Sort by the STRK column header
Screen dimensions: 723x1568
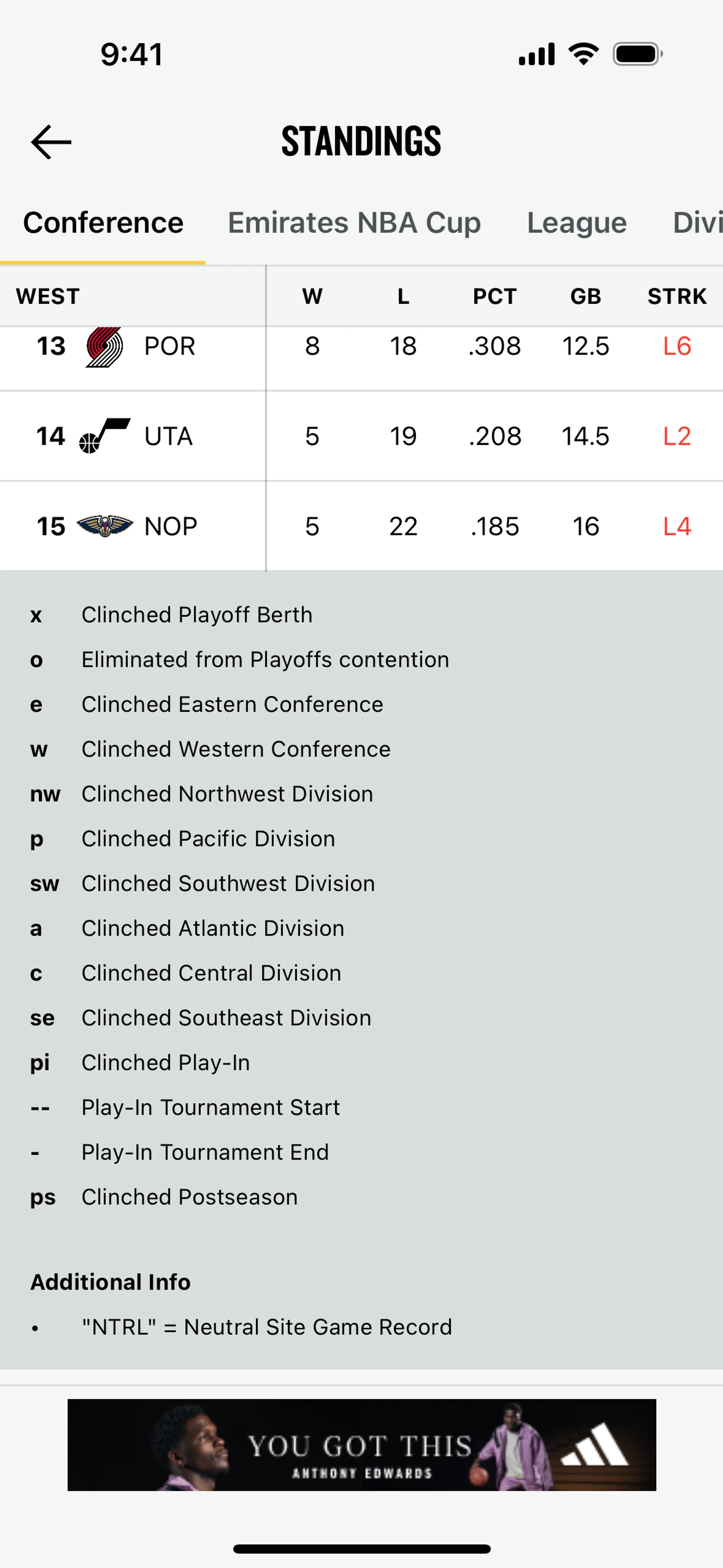click(677, 296)
